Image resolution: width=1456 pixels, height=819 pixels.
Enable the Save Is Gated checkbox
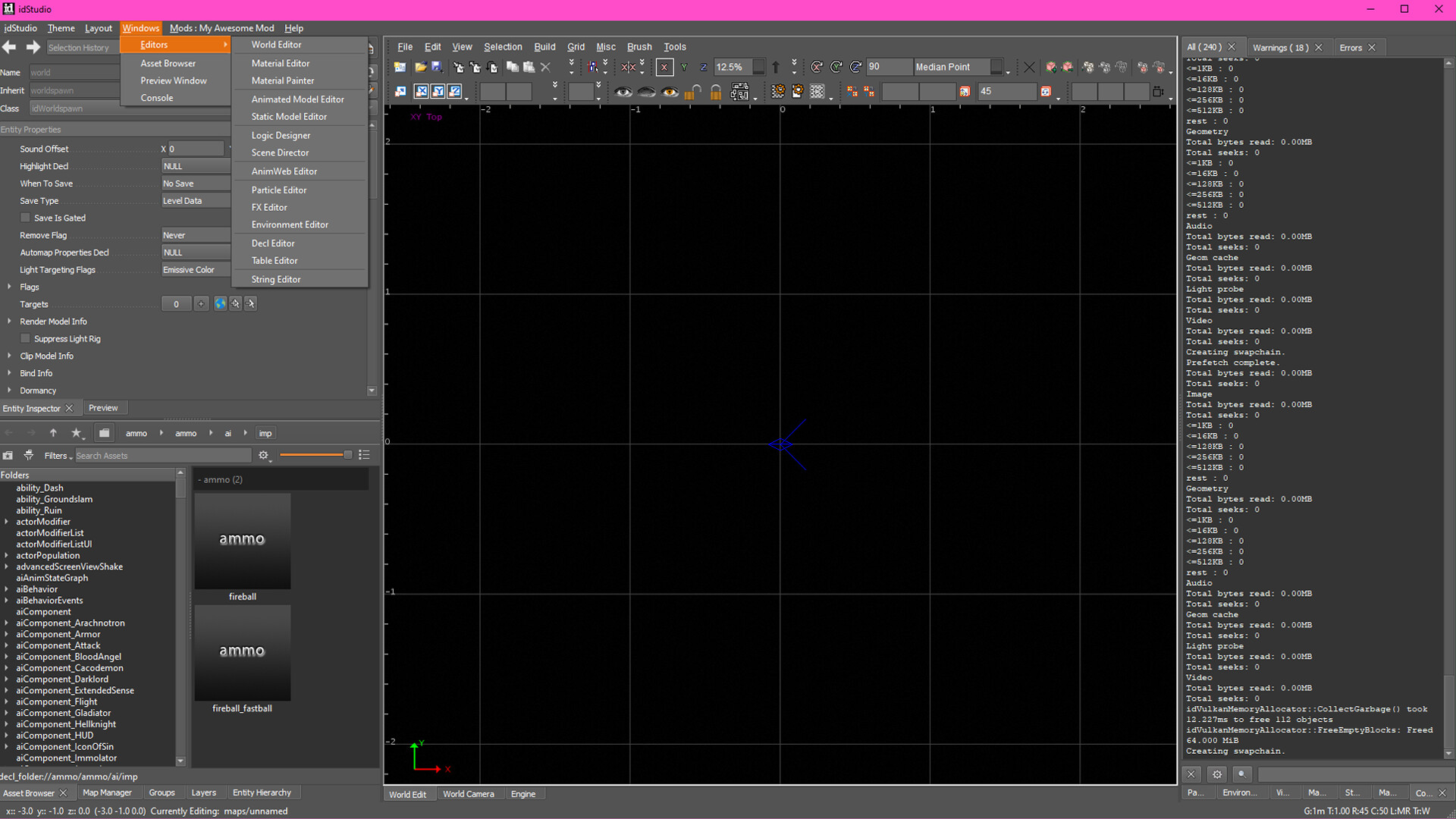pyautogui.click(x=26, y=218)
